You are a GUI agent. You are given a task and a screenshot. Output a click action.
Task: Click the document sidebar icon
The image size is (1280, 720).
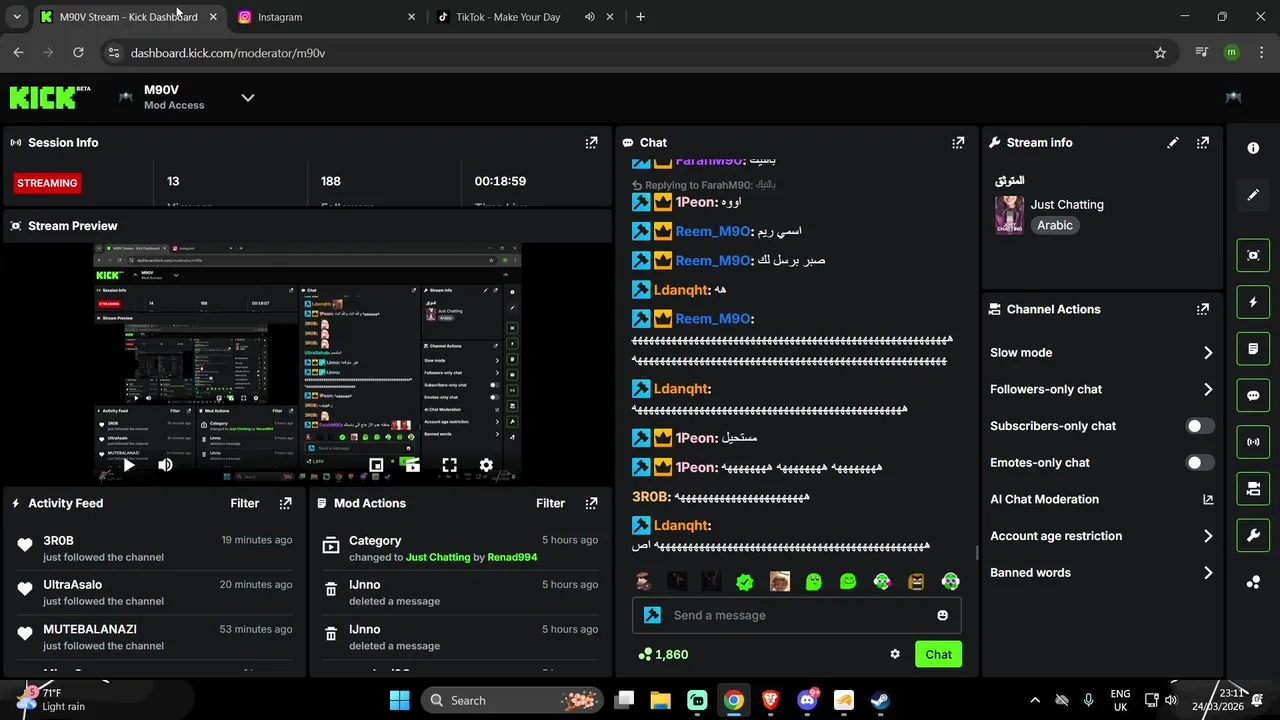pyautogui.click(x=1253, y=349)
